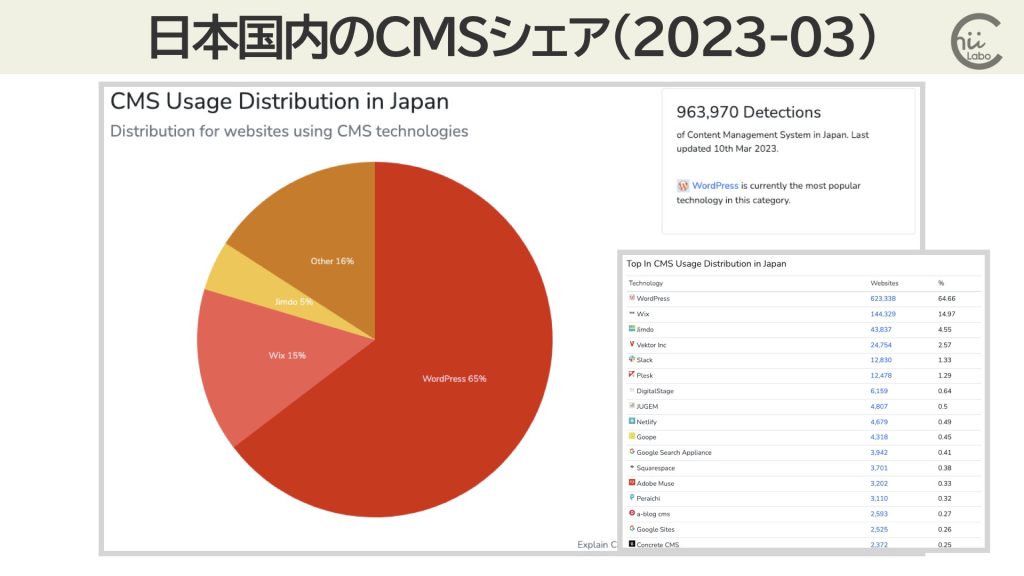Click the Vektor Inc red V icon
Screen dimensions: 1024x576
632,344
